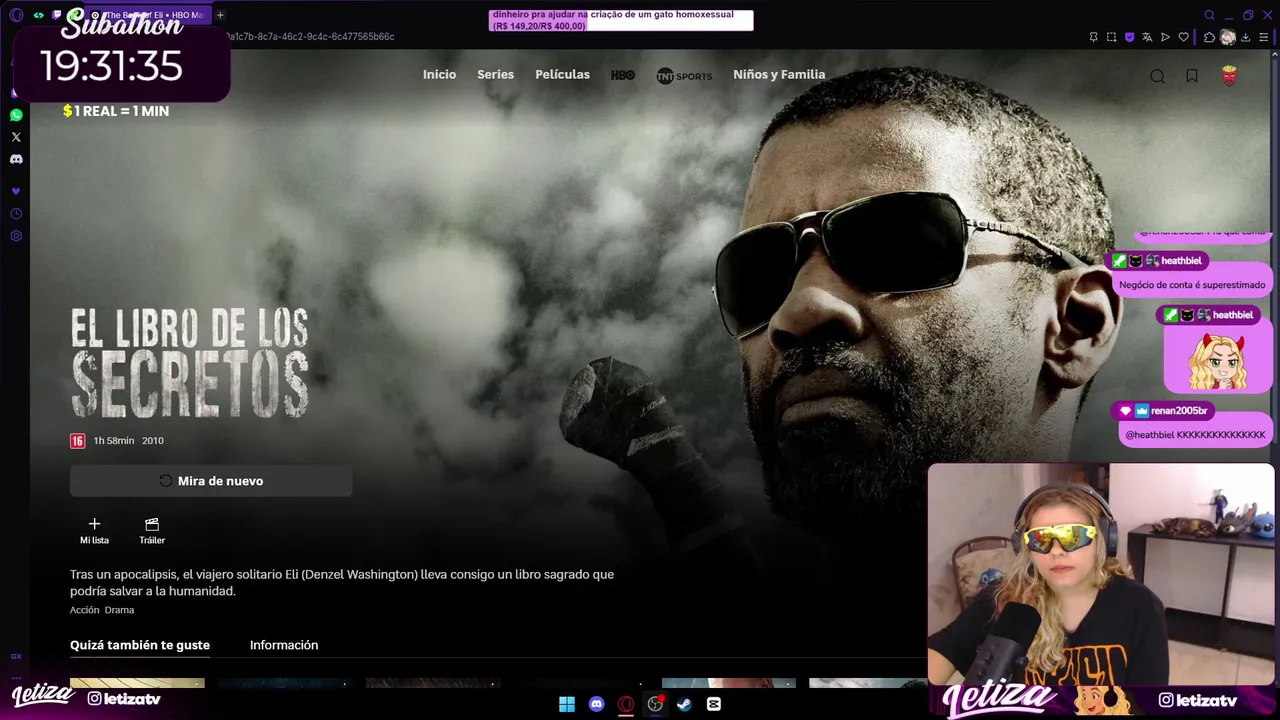The height and width of the screenshot is (720, 1280).
Task: Click the send/flow arrow icon in toolbar
Action: [x=1165, y=37]
